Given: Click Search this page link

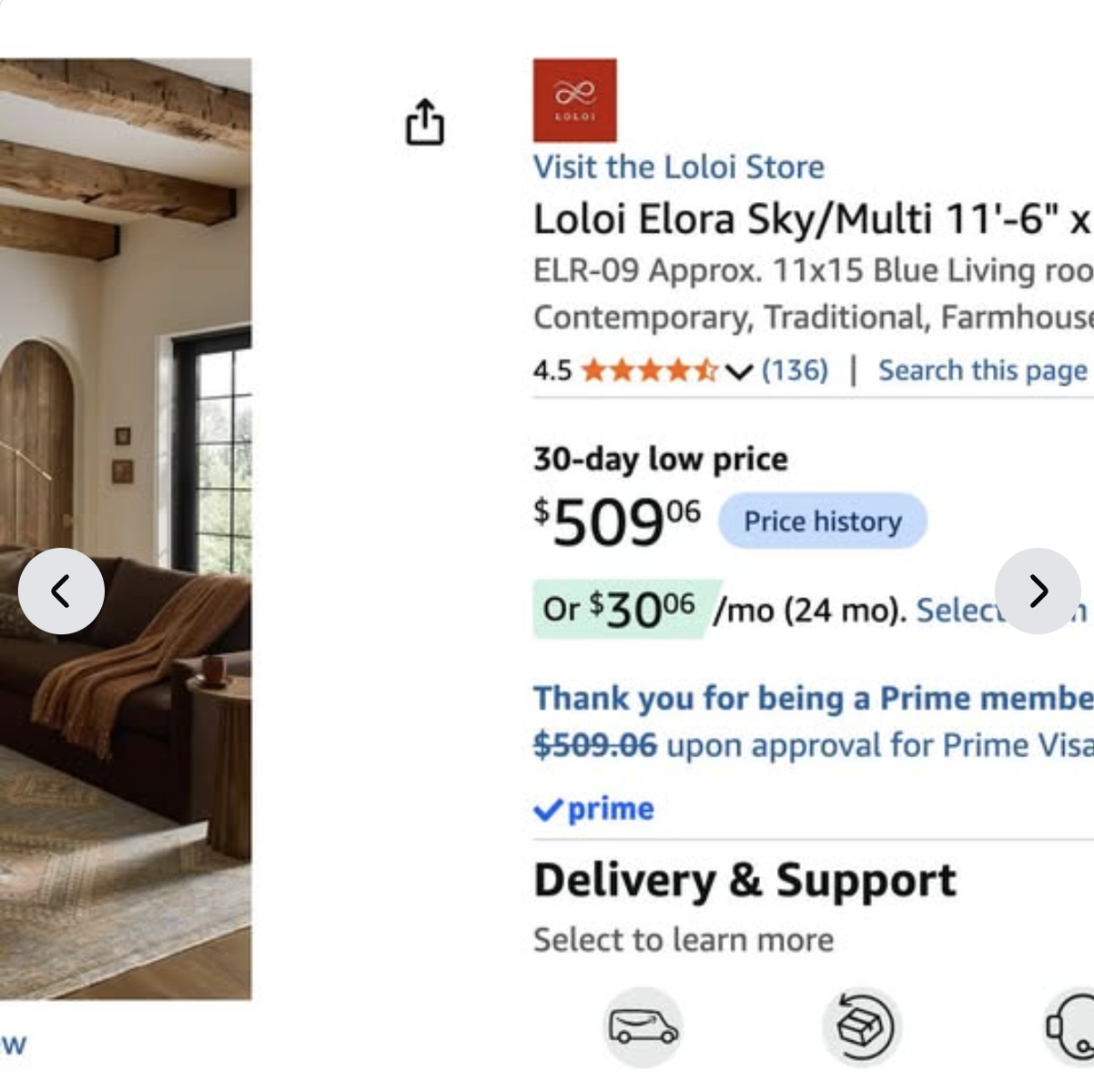Looking at the screenshot, I should [x=983, y=370].
